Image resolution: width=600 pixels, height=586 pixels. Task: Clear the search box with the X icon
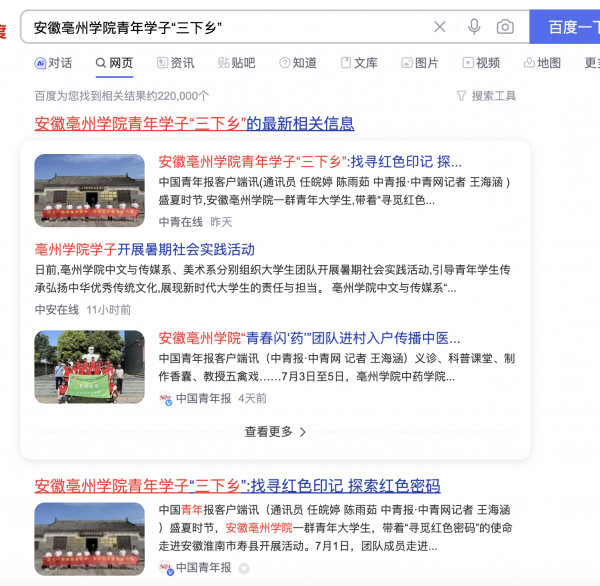440,27
